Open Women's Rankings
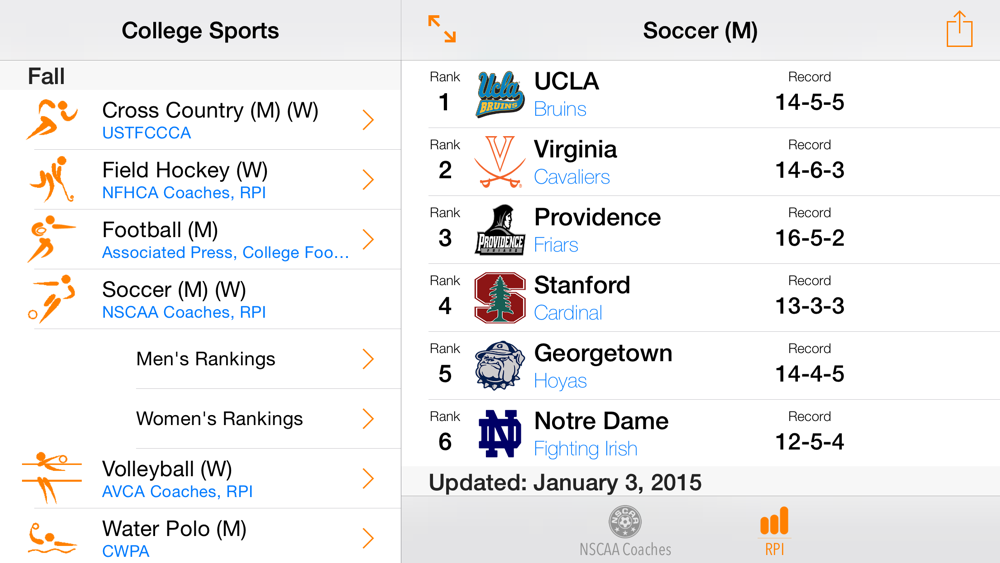 [219, 419]
